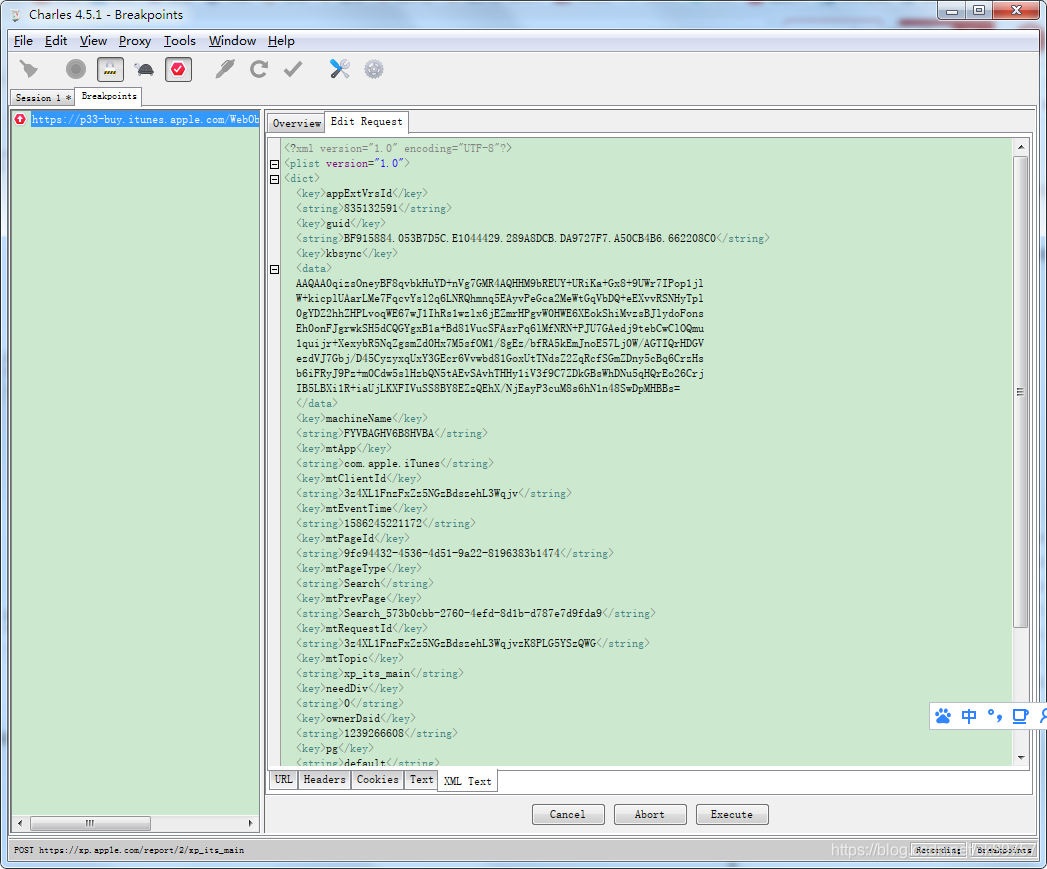The height and width of the screenshot is (869, 1047).
Task: Open the File menu
Action: point(23,41)
